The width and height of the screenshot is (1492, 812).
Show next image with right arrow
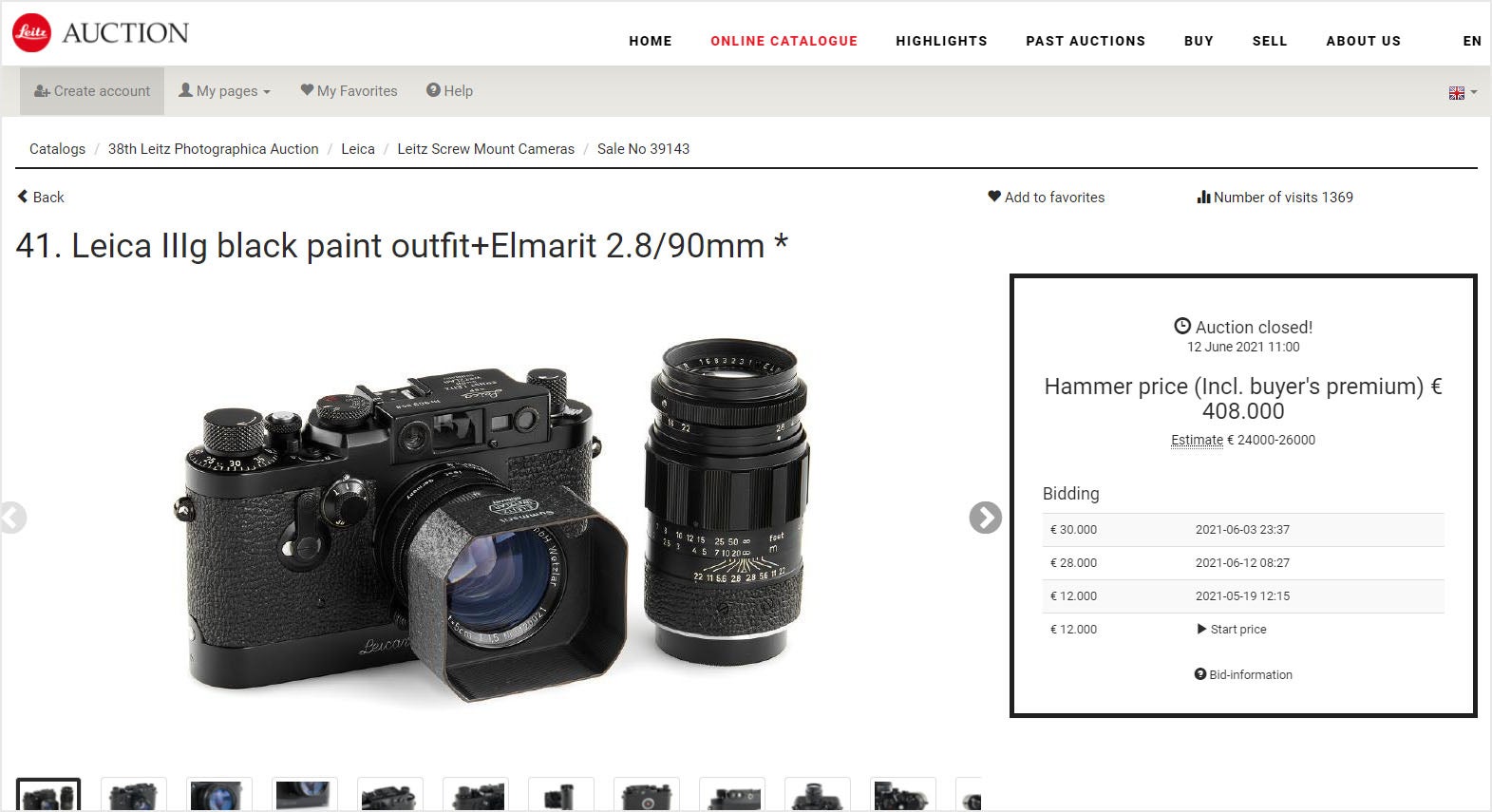(x=985, y=518)
